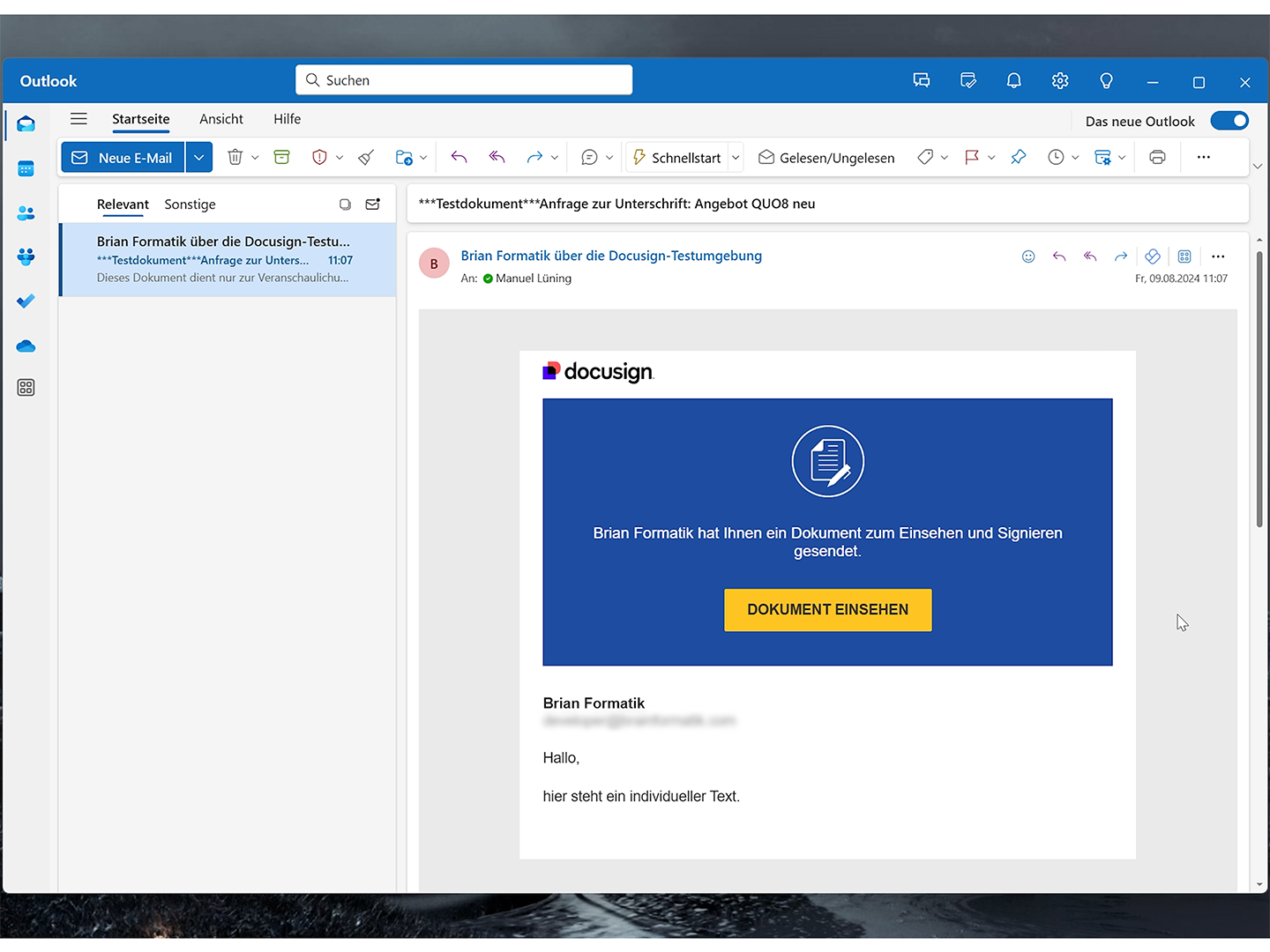This screenshot has height=952, width=1270.
Task: Click the emoji reaction smiley icon
Action: coord(1028,257)
